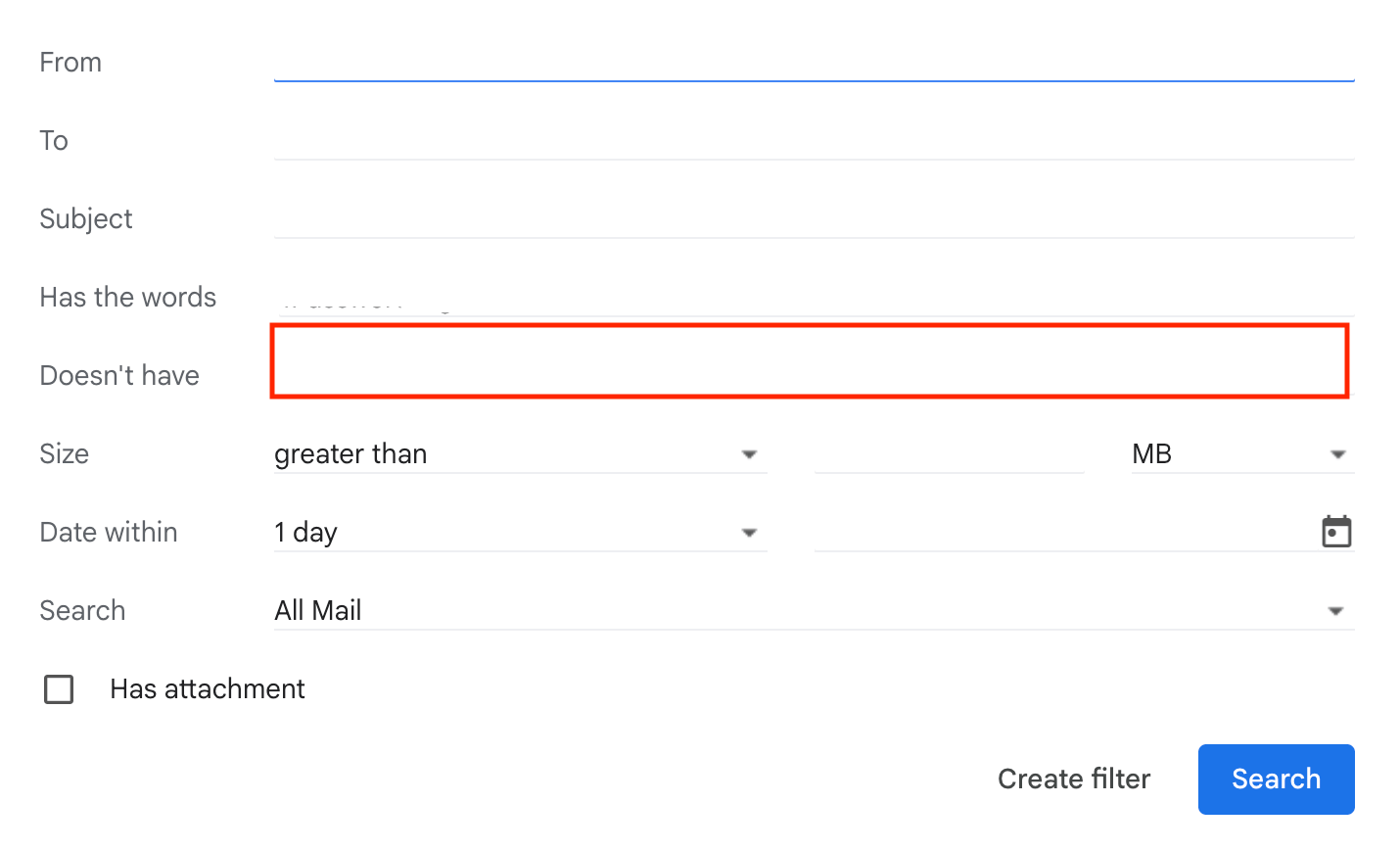Click into the To recipient field

click(x=814, y=140)
